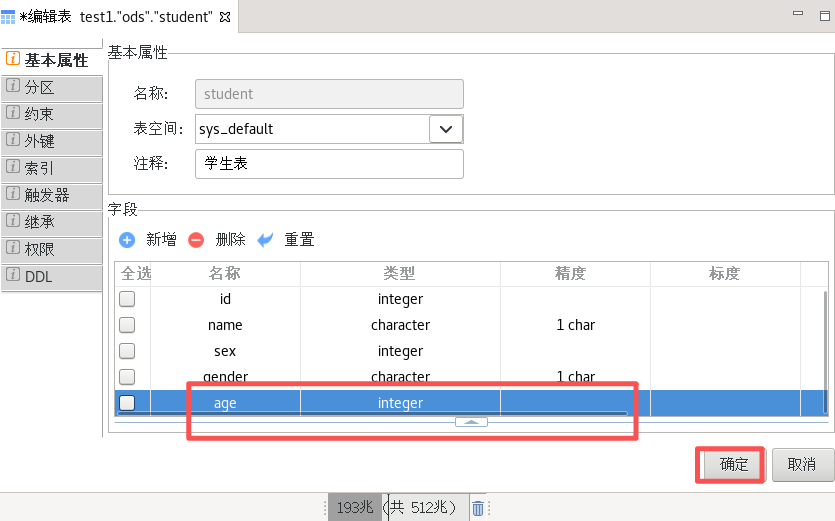Screen dimensions: 835x521
Task: Click into the 注释 comment field
Action: (329, 164)
